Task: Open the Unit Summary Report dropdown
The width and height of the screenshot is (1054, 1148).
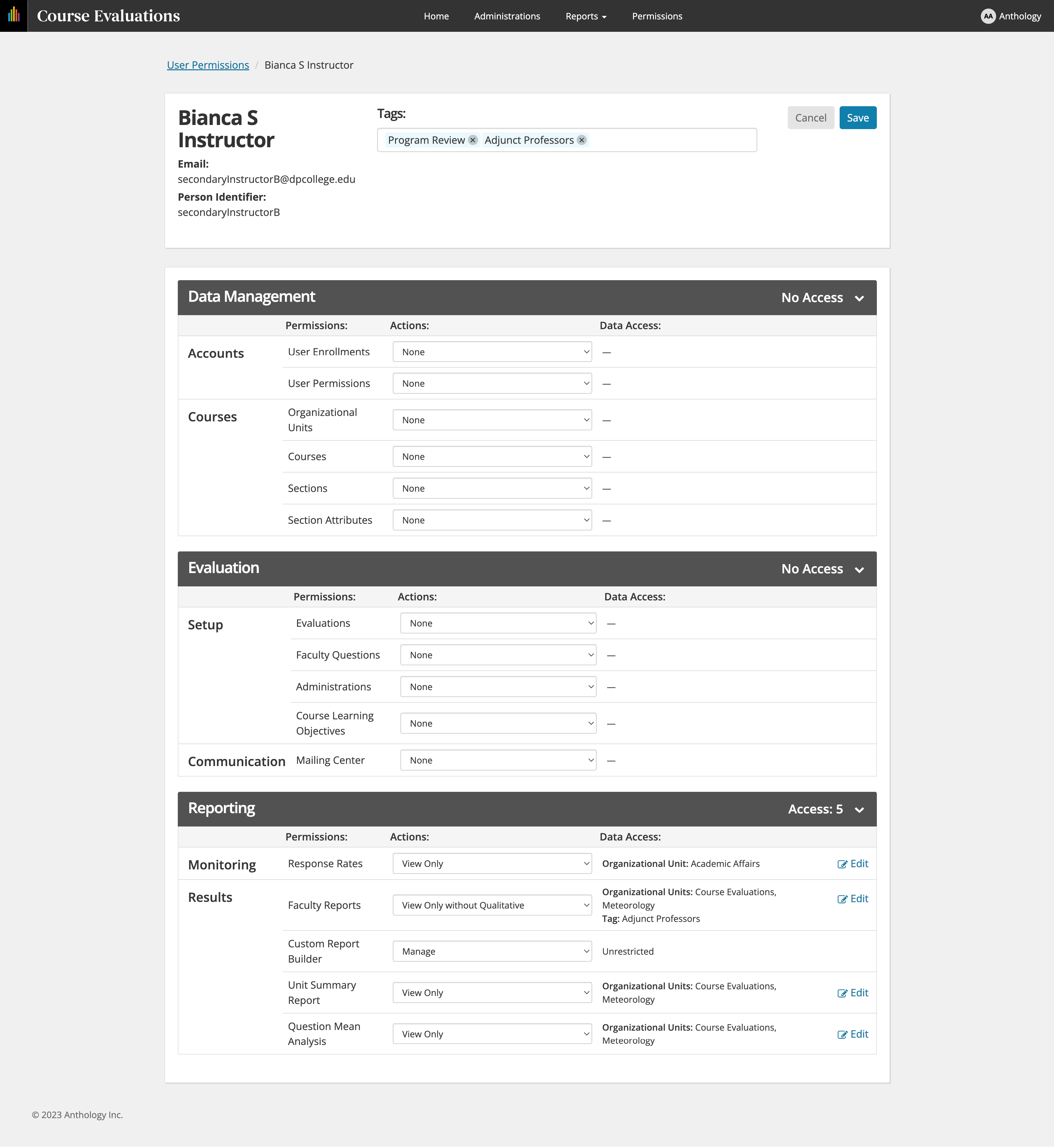Action: 492,993
